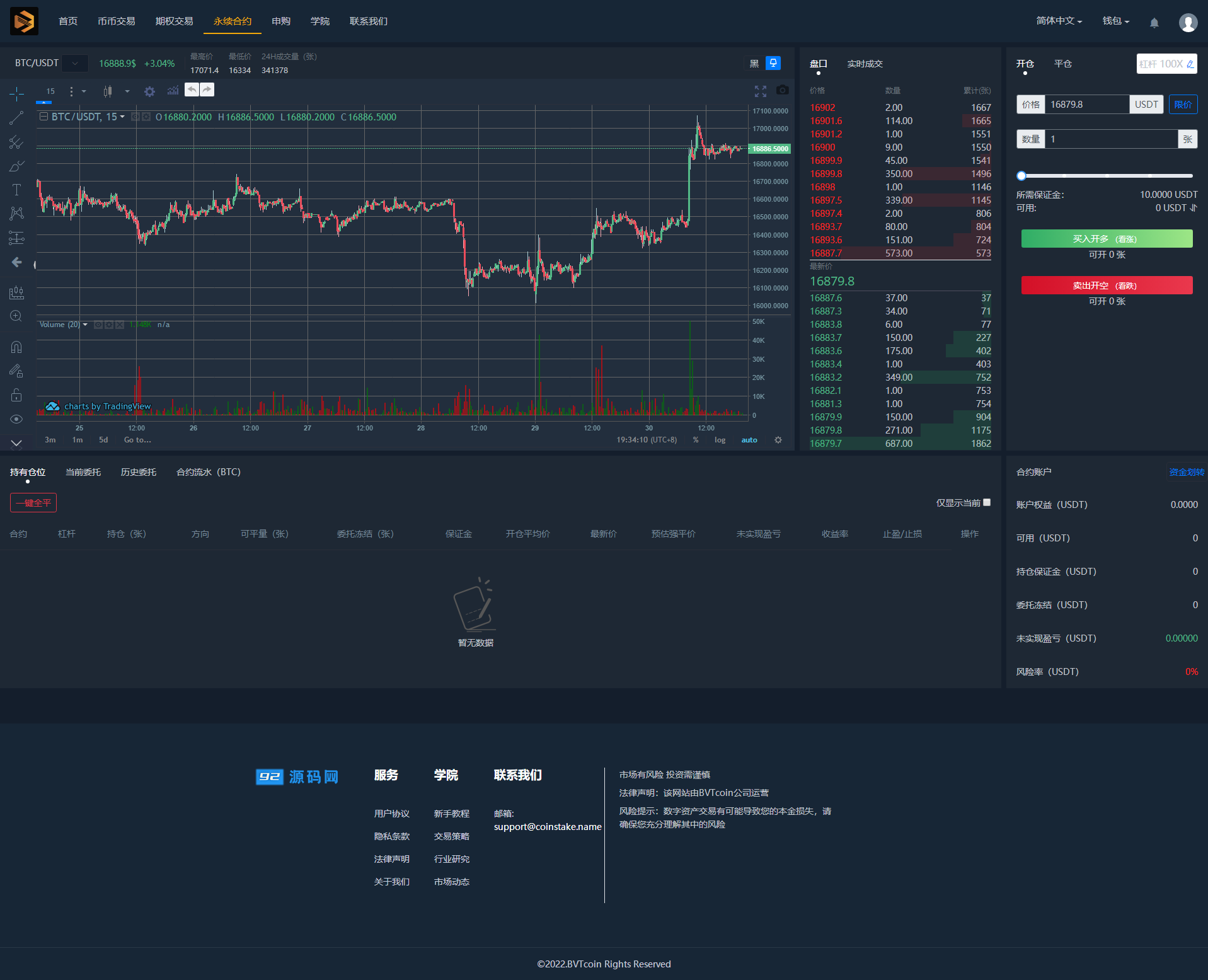Select the measure ruler tool
Image resolution: width=1208 pixels, height=980 pixels.
click(17, 292)
